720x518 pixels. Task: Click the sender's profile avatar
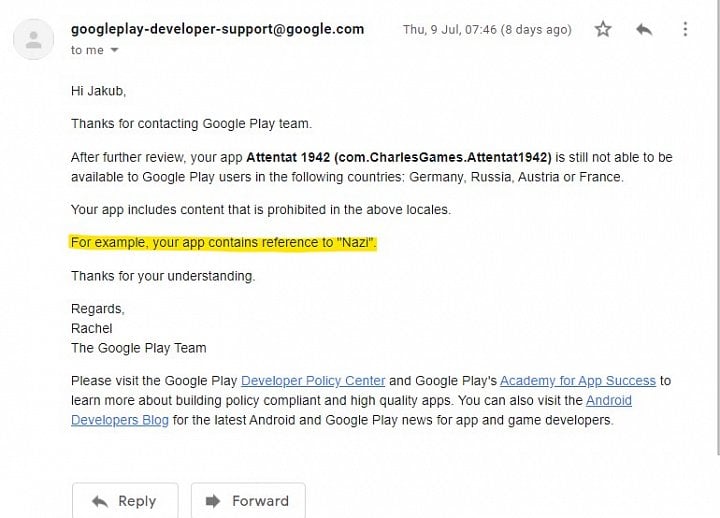(x=34, y=40)
